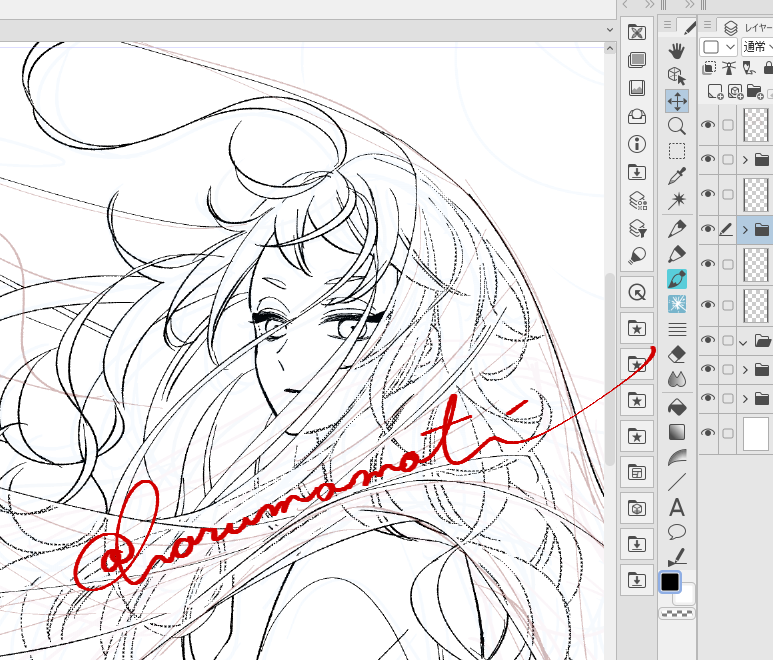Screen dimensions: 773x660
Task: Switch to the Tool palette pen tab
Action: 689,28
